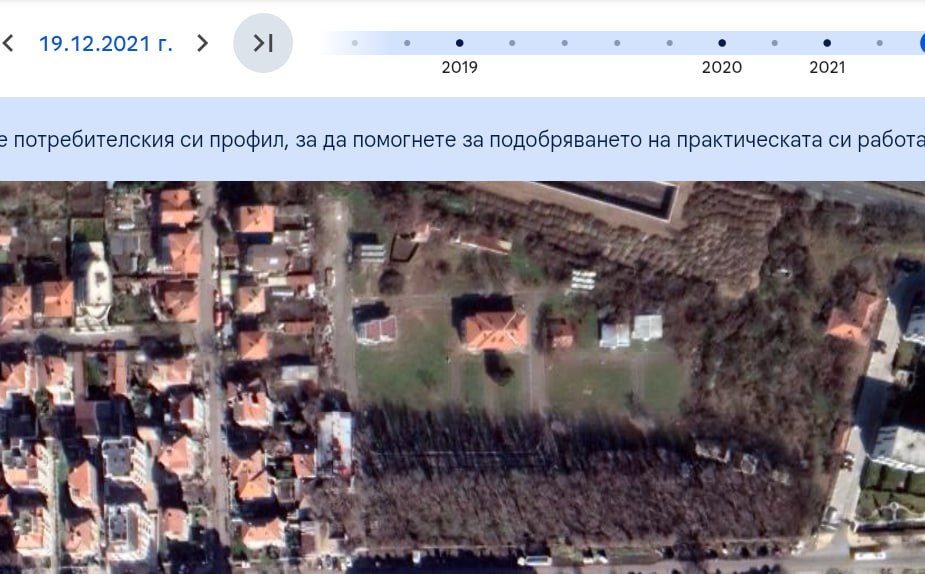Image resolution: width=925 pixels, height=574 pixels.
Task: Select the timeline dot above 2020
Action: point(721,43)
